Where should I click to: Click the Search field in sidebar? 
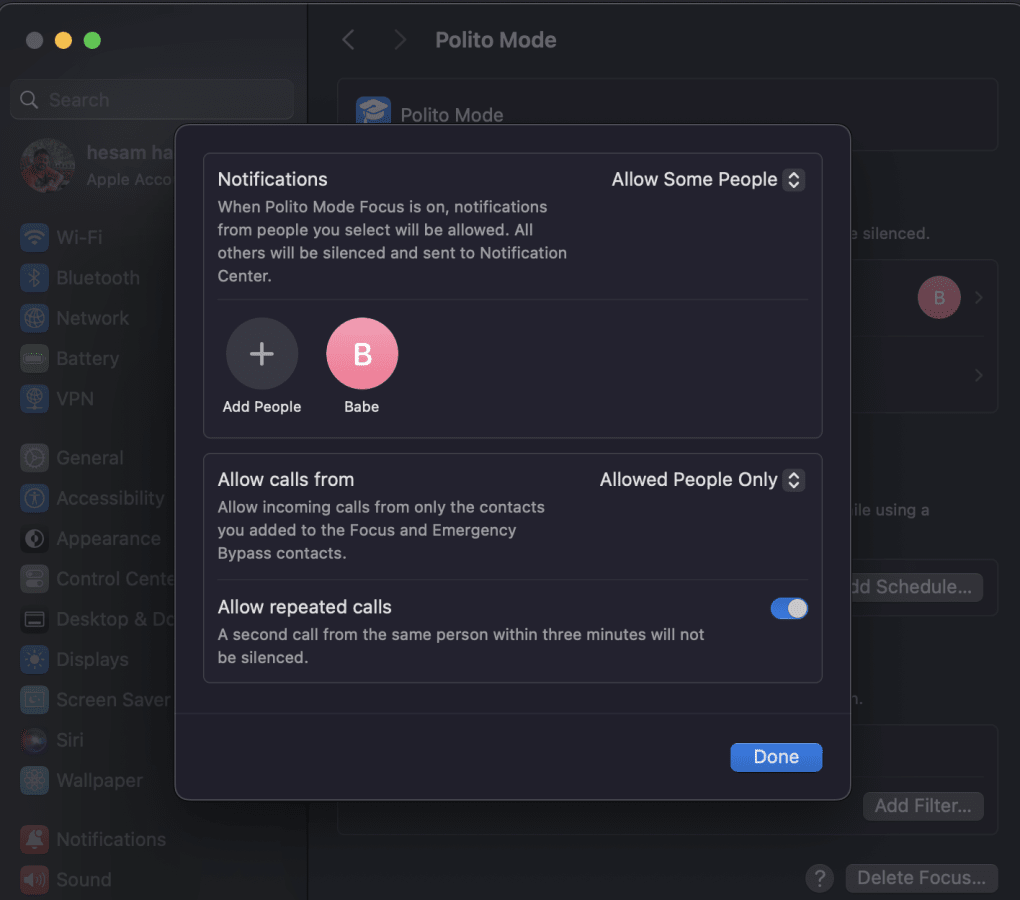click(x=152, y=100)
